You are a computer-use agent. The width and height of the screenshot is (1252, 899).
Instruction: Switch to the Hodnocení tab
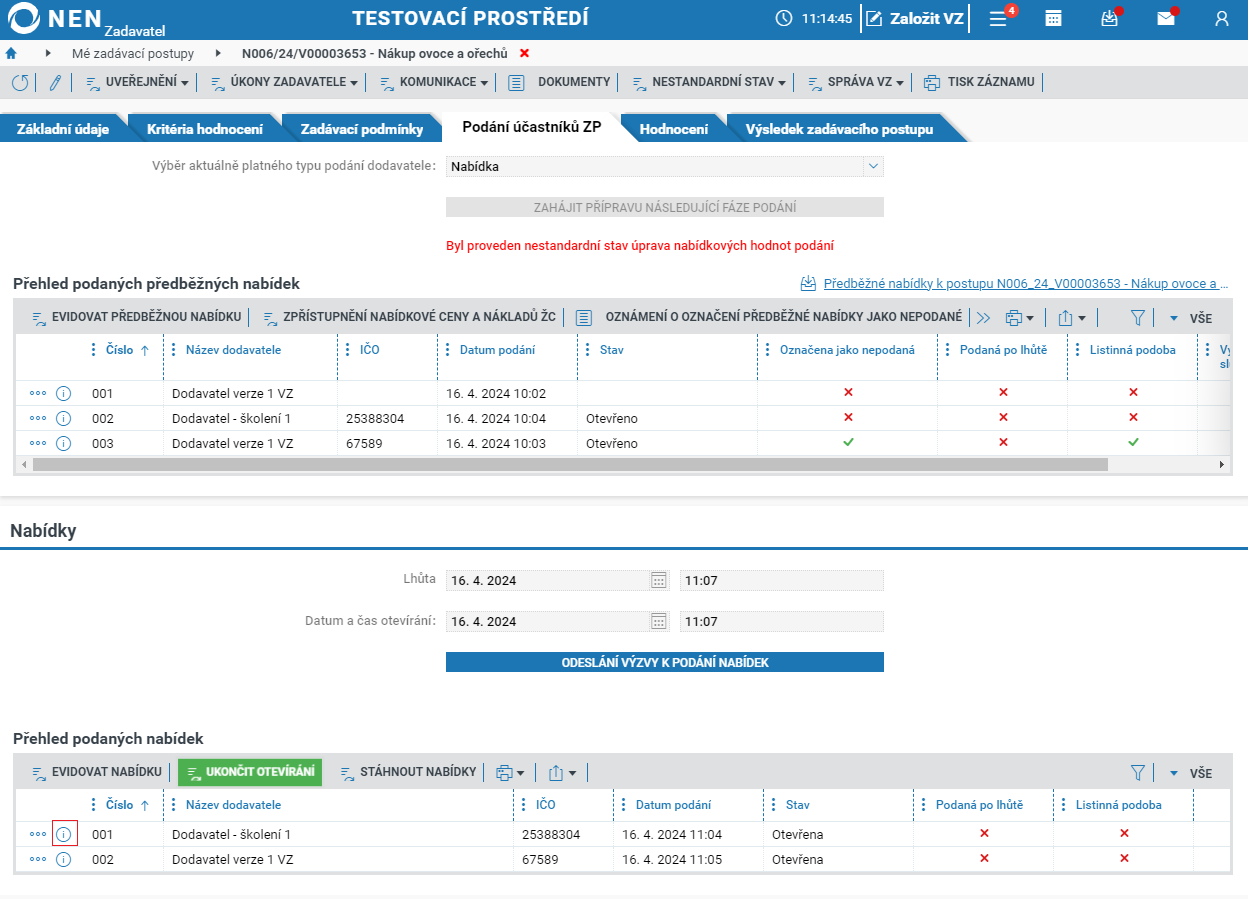674,129
